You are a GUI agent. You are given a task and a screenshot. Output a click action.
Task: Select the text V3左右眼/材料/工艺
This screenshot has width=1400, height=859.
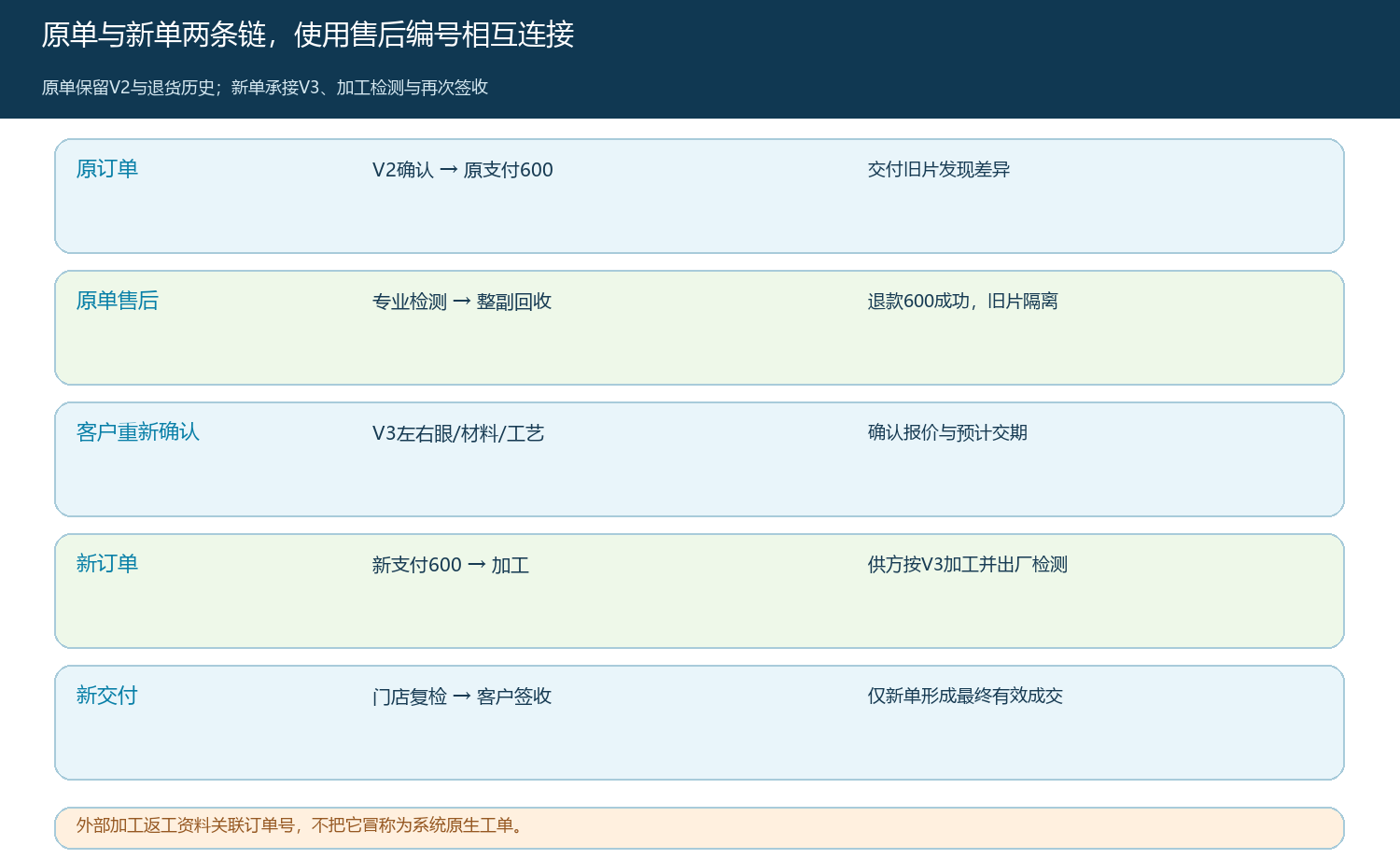[x=458, y=433]
